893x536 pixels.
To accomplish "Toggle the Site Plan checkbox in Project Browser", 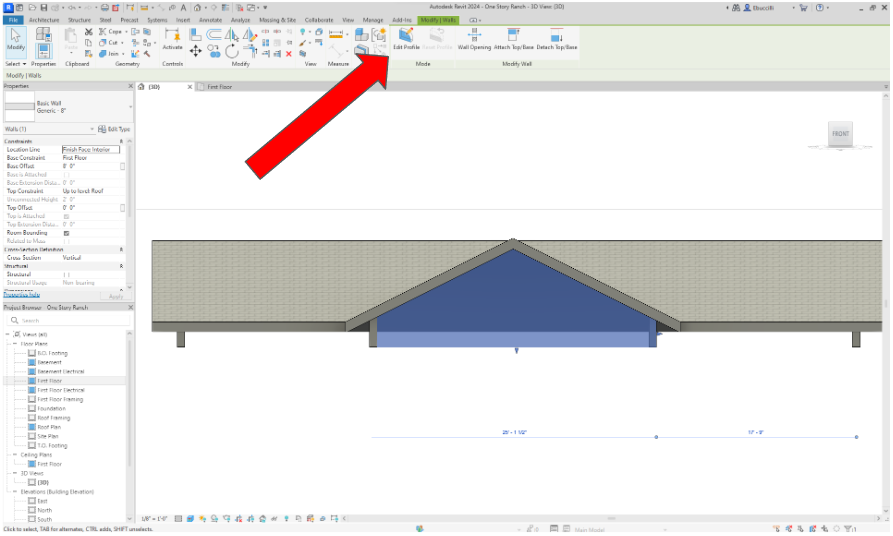I will point(32,436).
